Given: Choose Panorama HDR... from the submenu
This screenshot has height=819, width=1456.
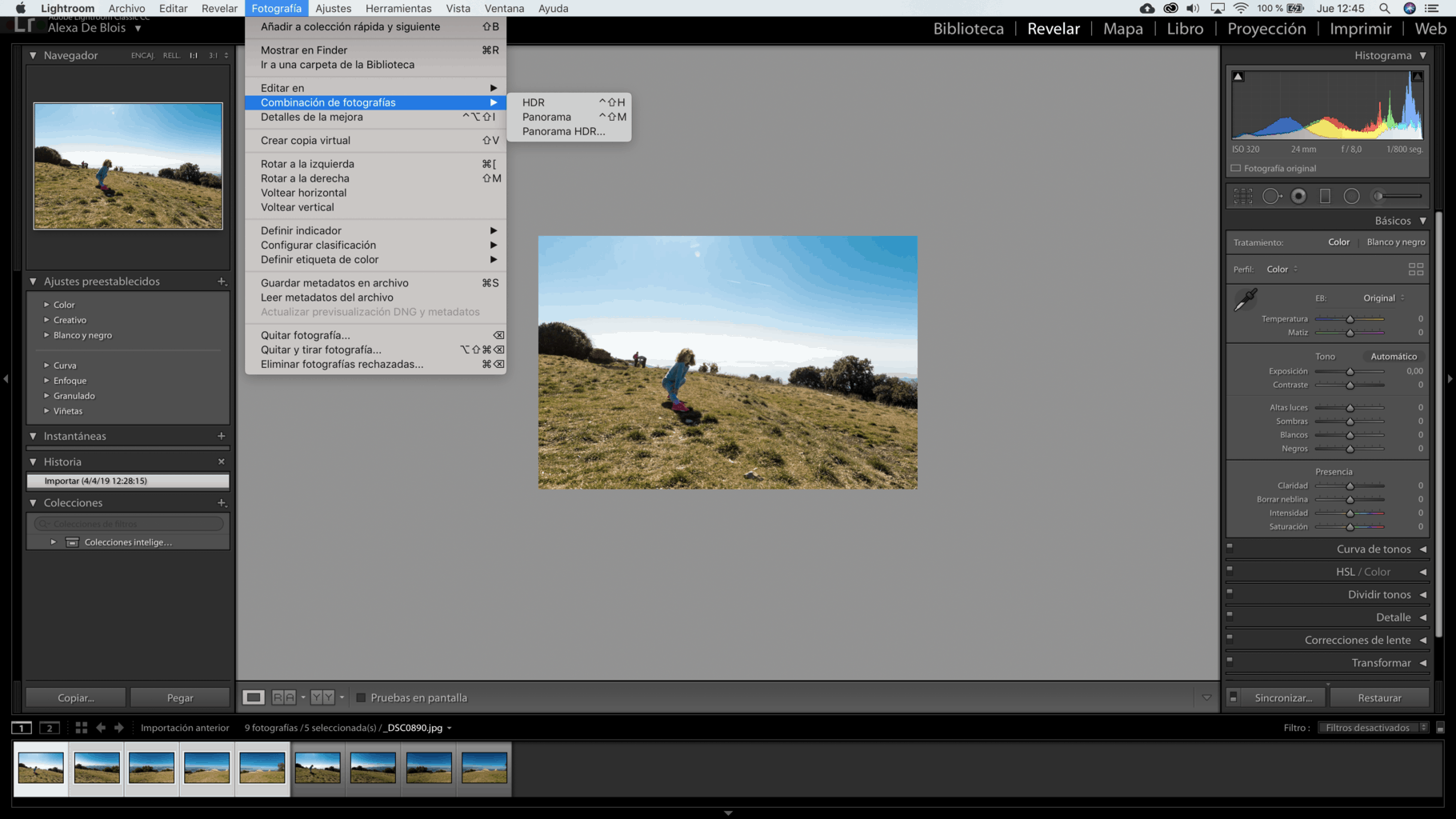Looking at the screenshot, I should tap(569, 131).
